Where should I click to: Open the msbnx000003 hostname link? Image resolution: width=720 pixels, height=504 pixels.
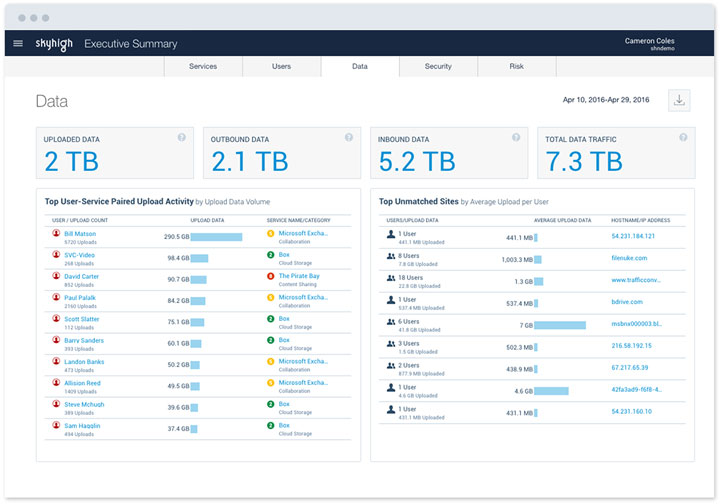636,324
